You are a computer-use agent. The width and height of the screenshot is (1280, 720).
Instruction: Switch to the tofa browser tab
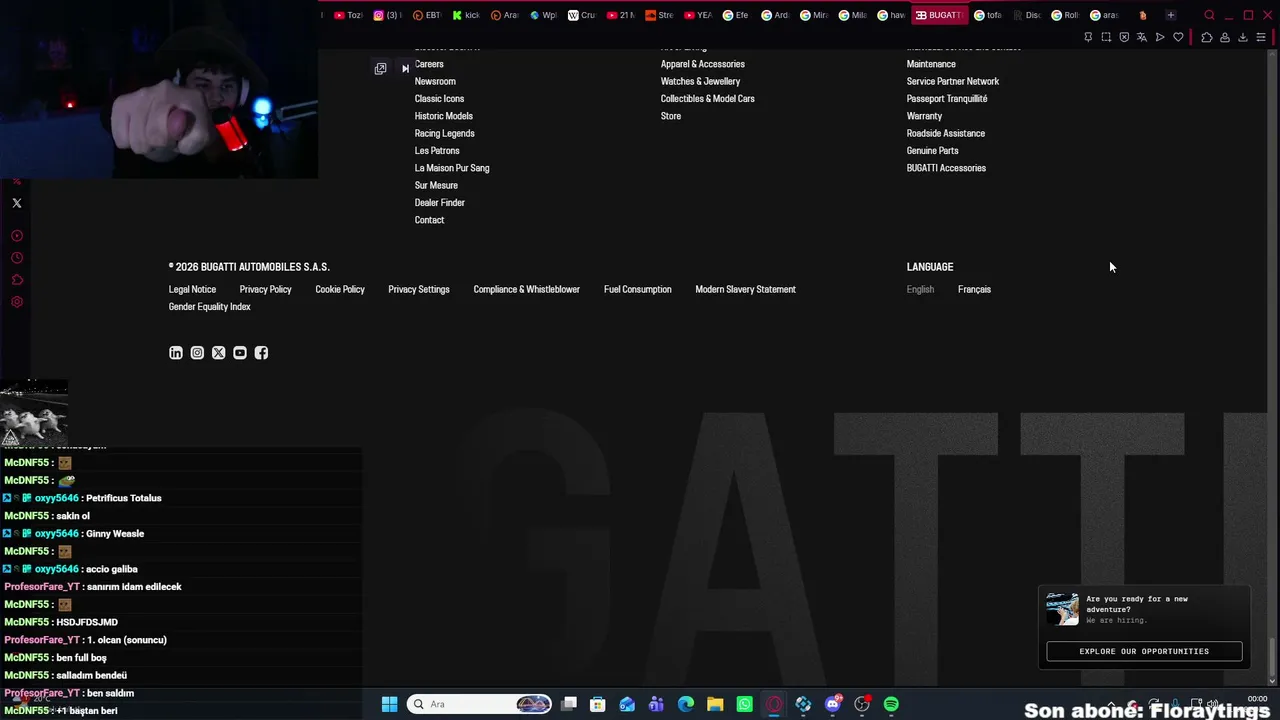pyautogui.click(x=988, y=15)
